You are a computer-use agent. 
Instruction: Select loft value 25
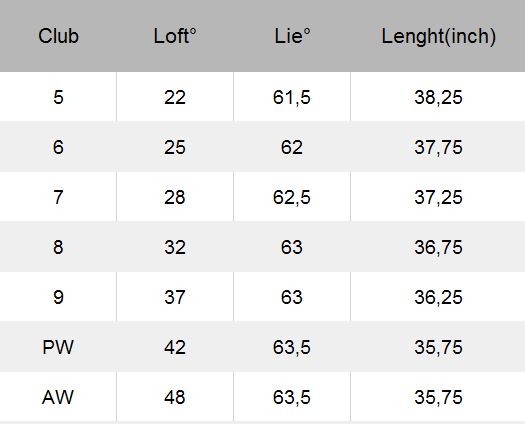175,147
